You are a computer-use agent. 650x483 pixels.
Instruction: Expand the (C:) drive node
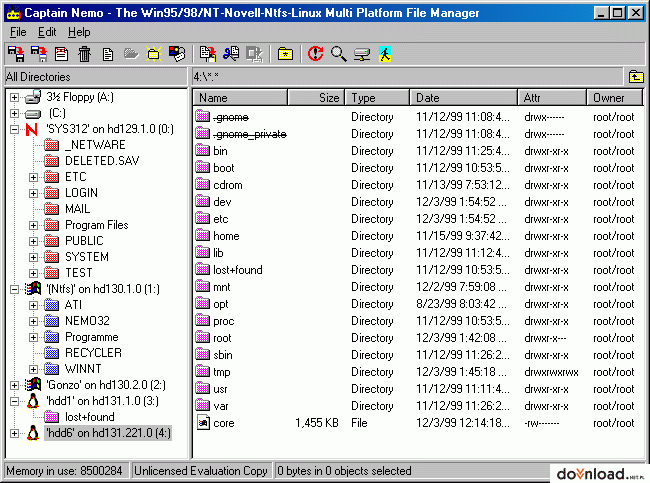click(15, 113)
